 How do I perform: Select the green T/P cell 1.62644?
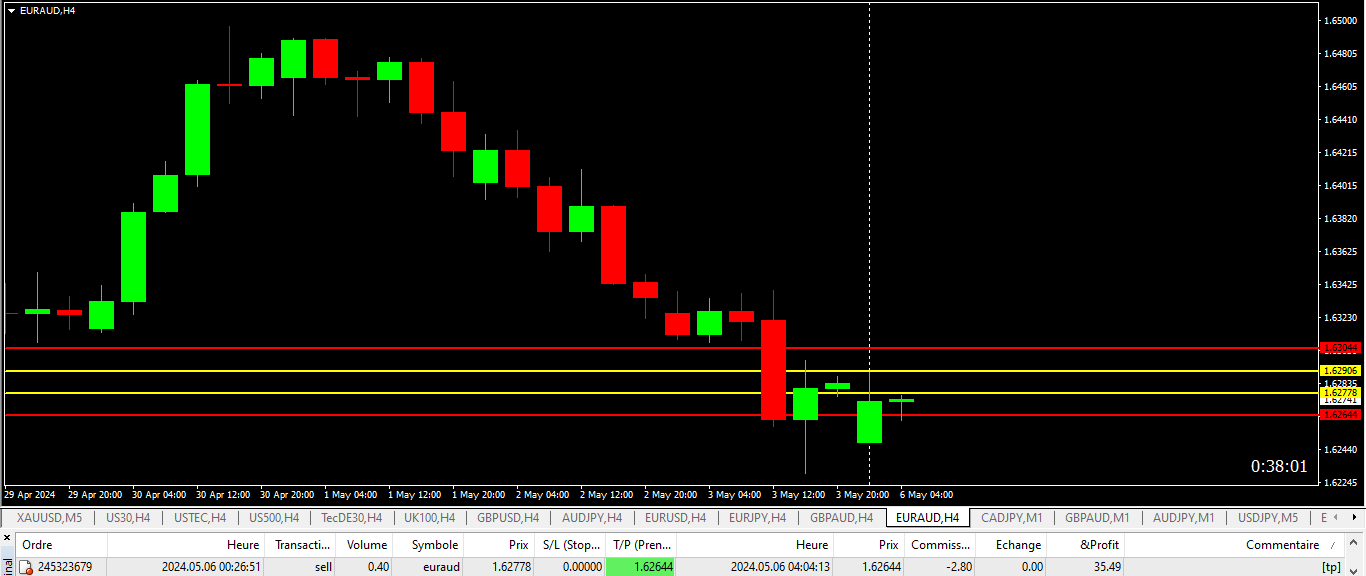641,567
